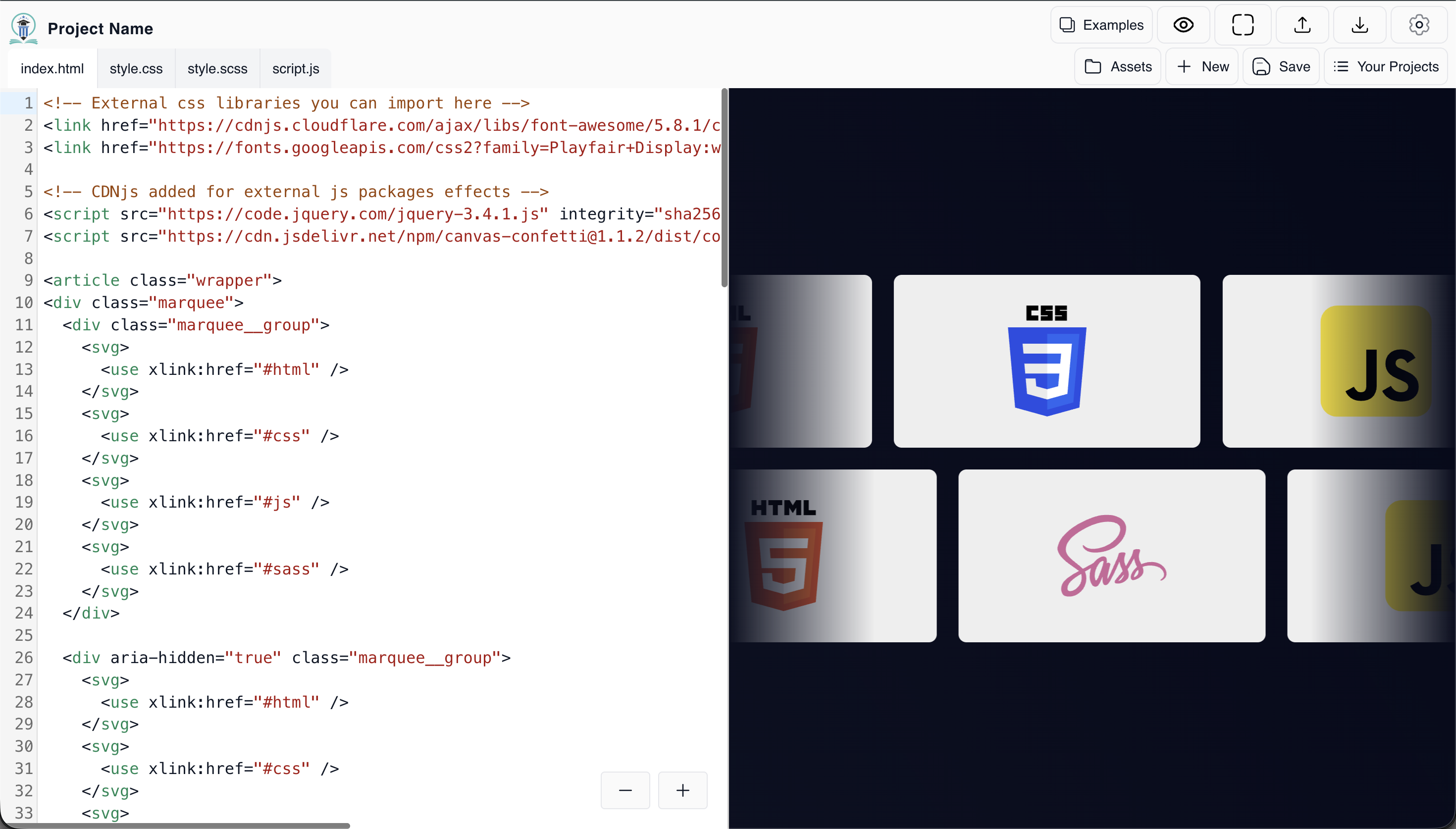Open Examples panel

tap(1101, 25)
